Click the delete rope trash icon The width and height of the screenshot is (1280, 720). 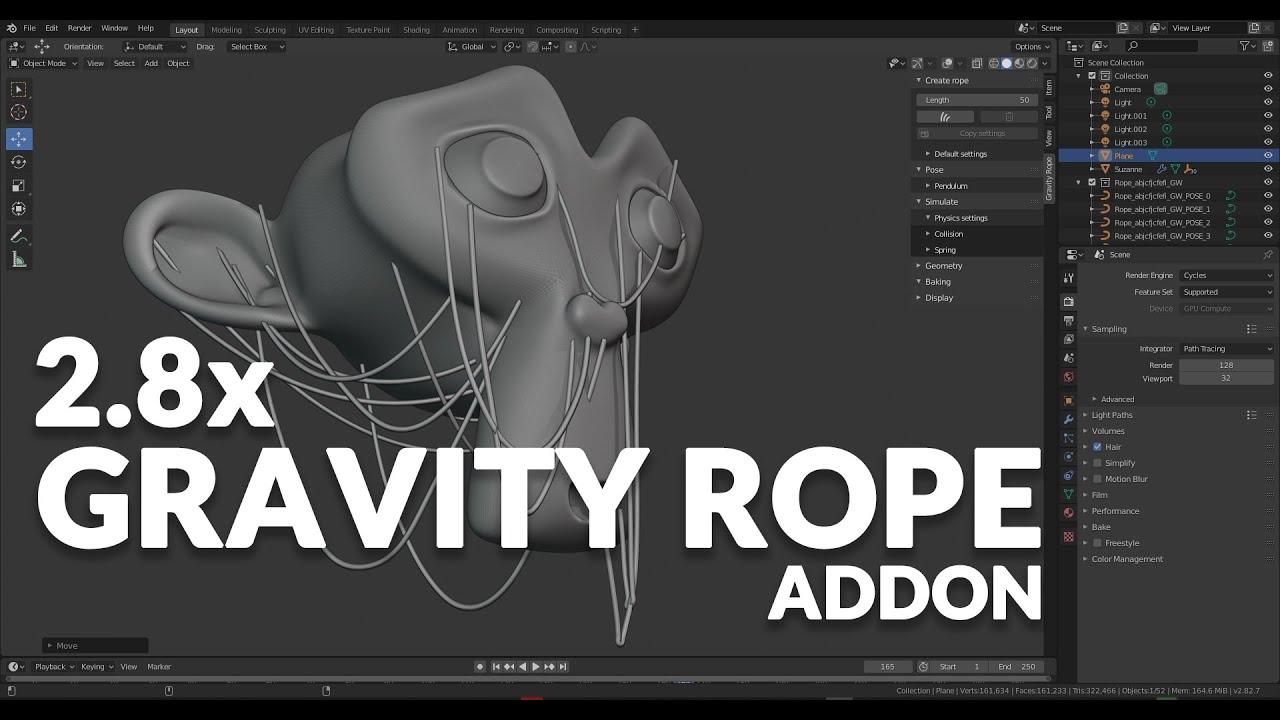point(1008,117)
